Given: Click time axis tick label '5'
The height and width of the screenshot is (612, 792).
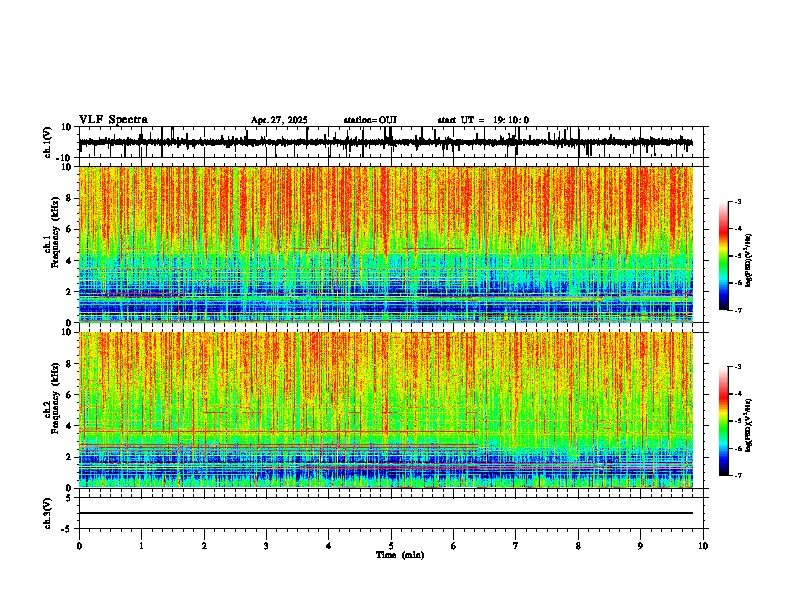Looking at the screenshot, I should pyautogui.click(x=391, y=546).
